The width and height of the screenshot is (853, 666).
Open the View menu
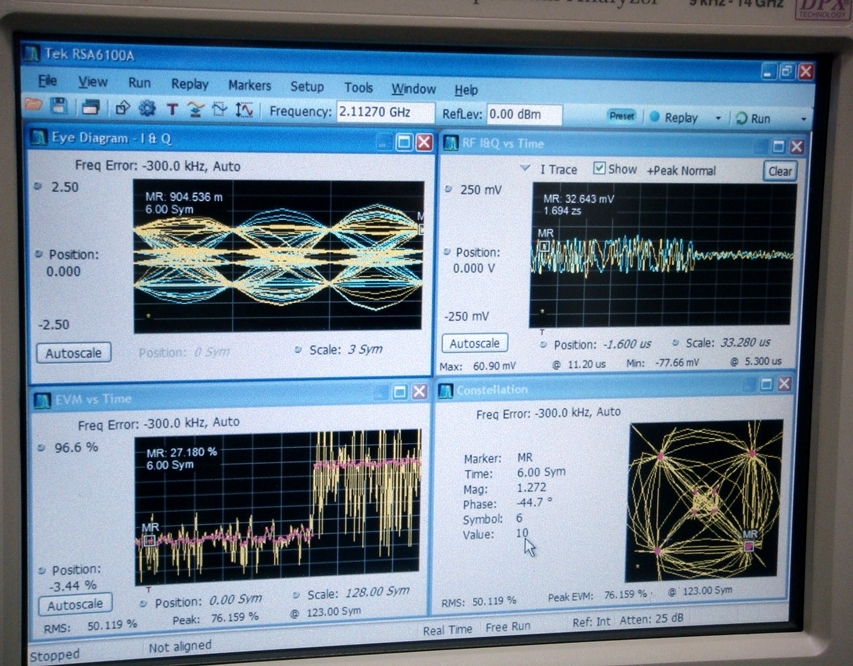point(92,82)
